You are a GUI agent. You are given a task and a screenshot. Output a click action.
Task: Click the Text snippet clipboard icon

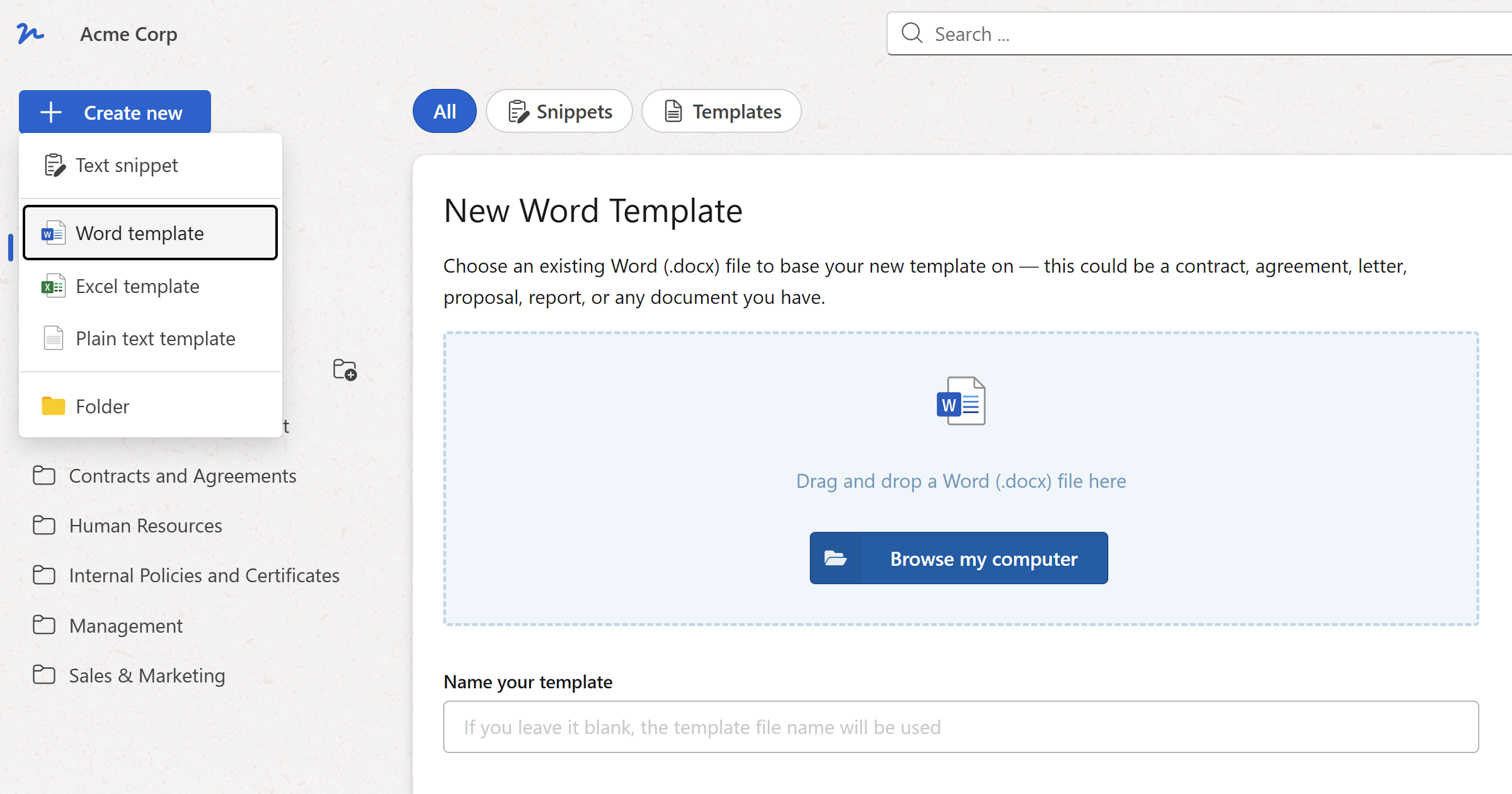coord(54,165)
